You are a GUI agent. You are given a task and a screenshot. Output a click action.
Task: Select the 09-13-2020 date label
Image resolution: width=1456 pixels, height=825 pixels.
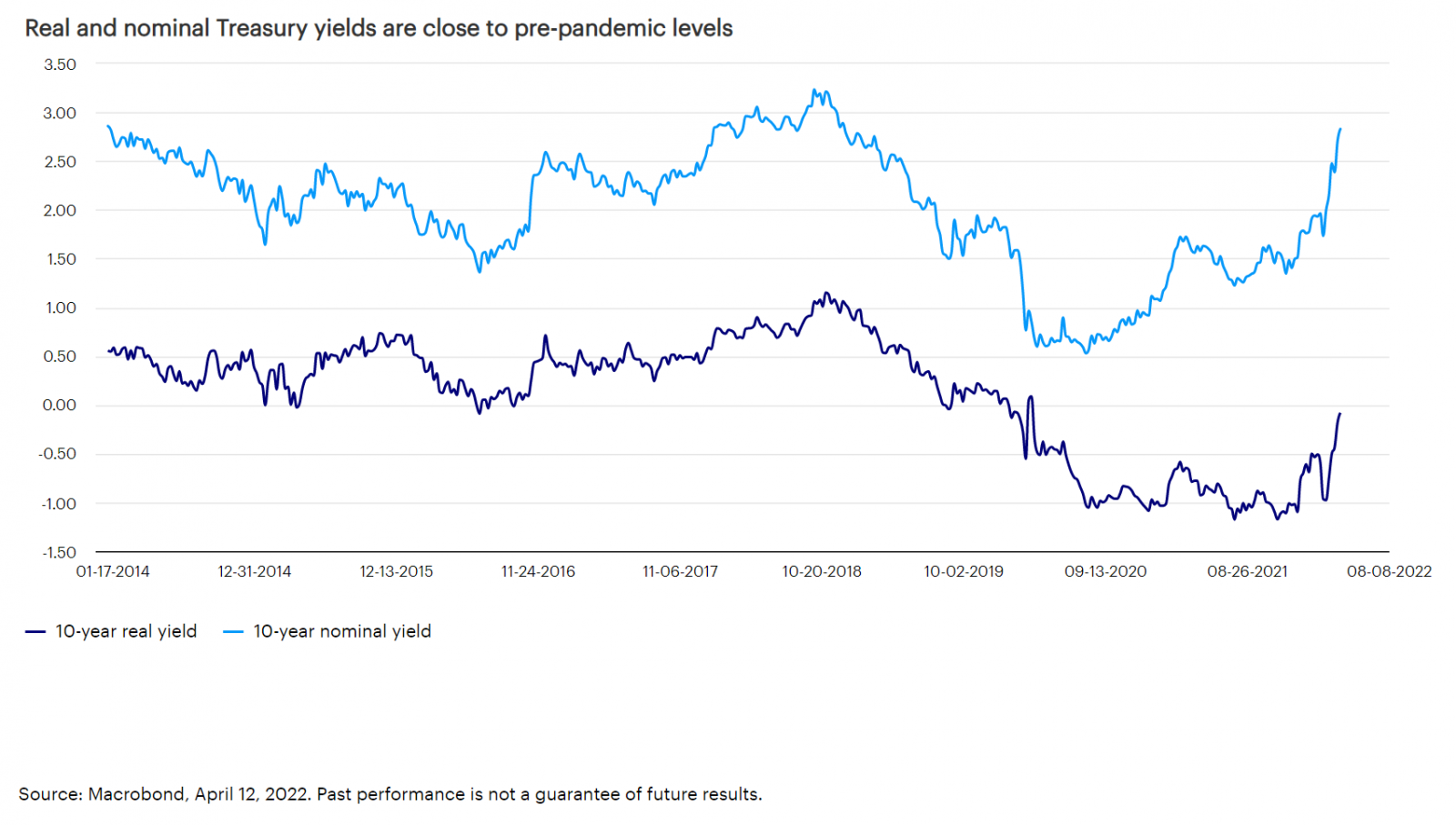1106,571
